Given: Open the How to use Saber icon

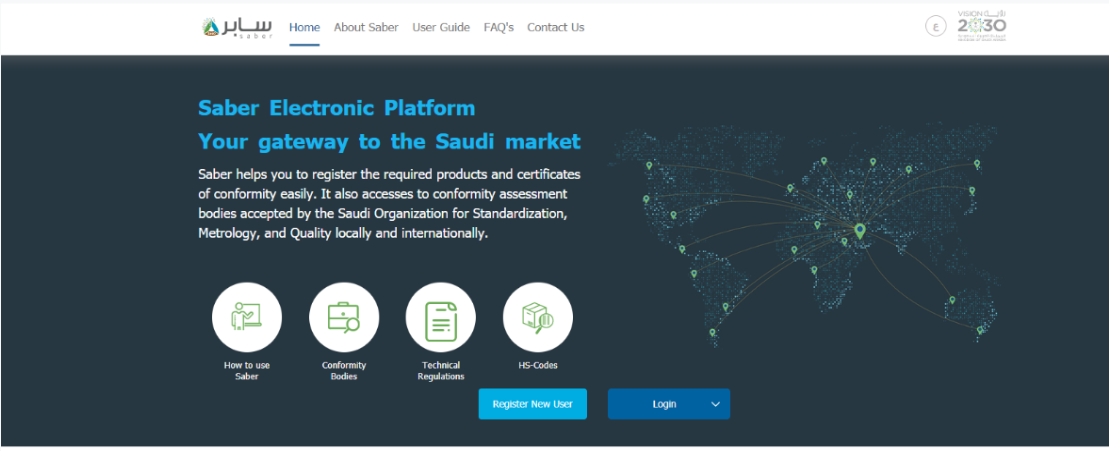Looking at the screenshot, I should point(247,317).
